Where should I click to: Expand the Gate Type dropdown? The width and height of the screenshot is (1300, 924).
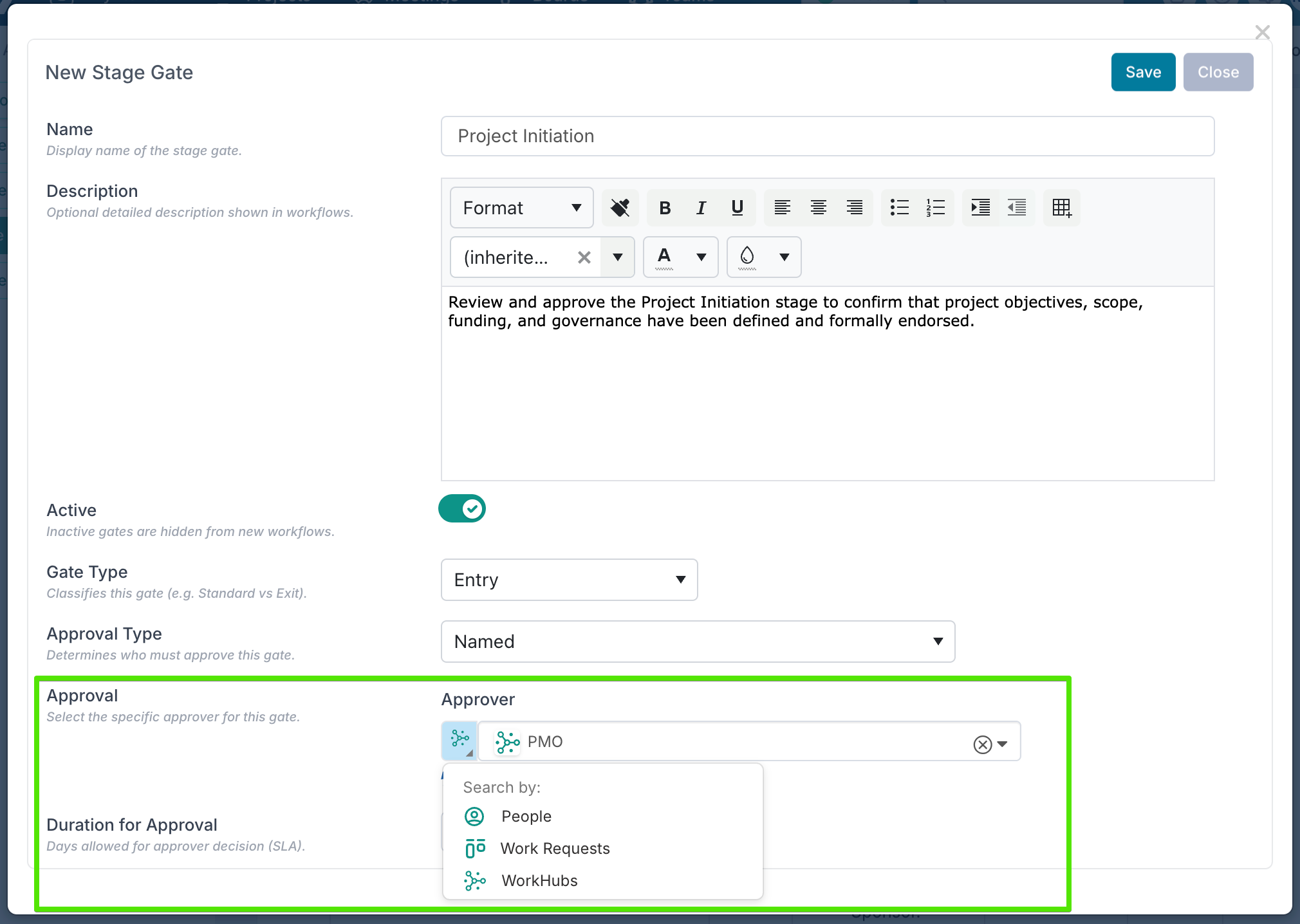point(569,580)
